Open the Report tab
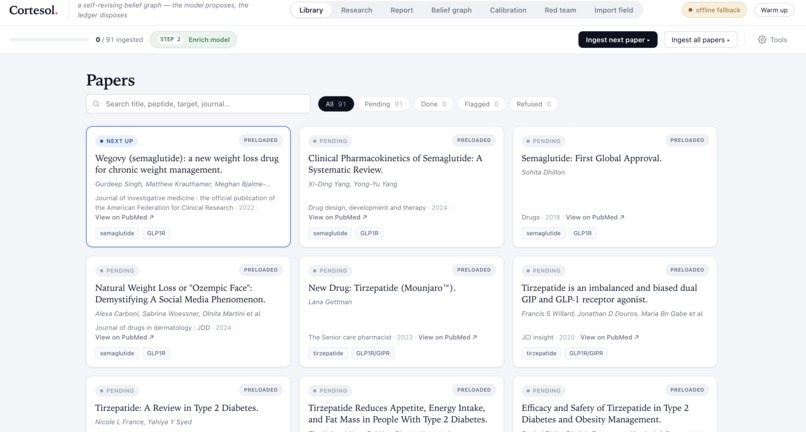This screenshot has height=432, width=806. [401, 10]
